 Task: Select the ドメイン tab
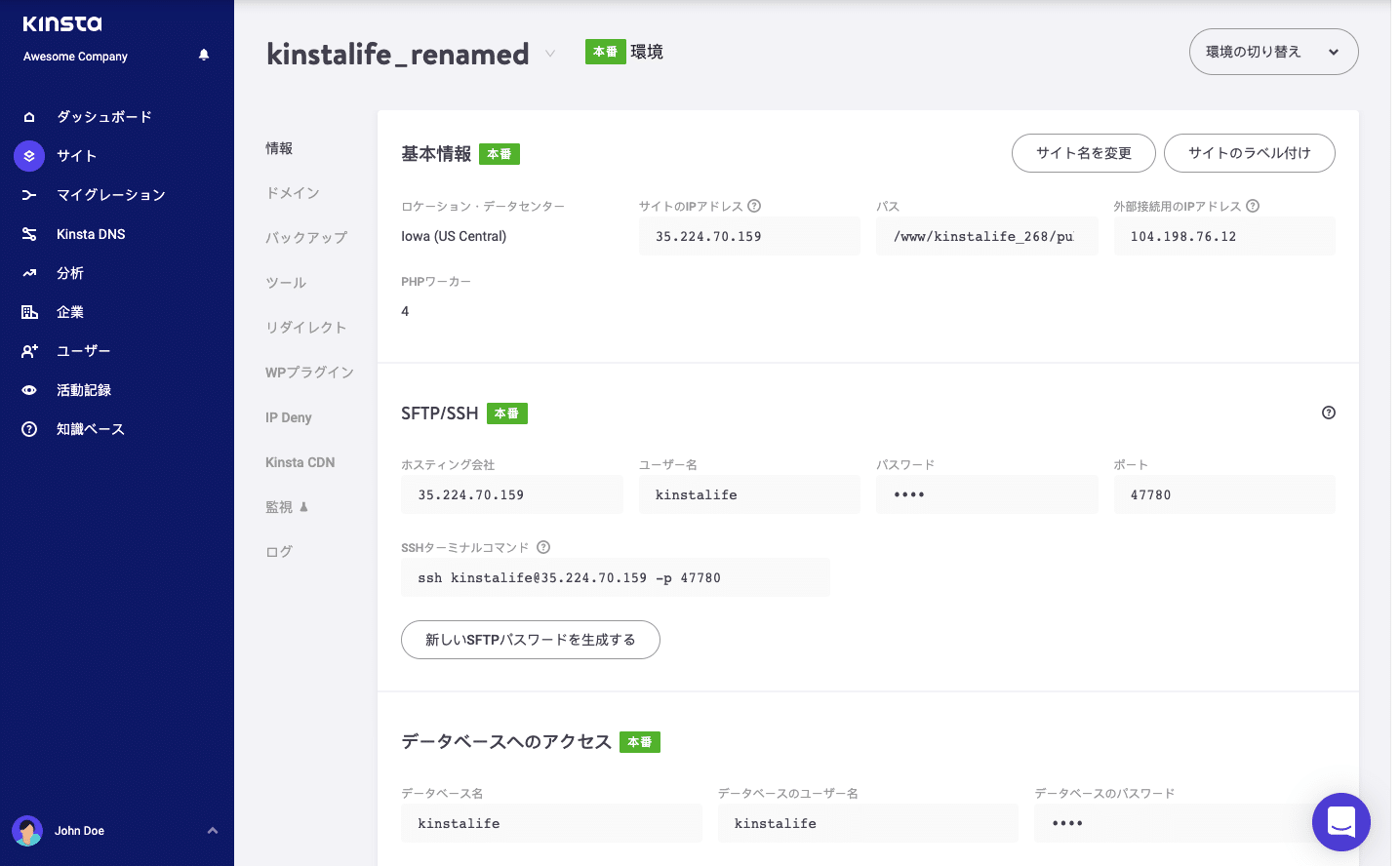pyautogui.click(x=293, y=193)
